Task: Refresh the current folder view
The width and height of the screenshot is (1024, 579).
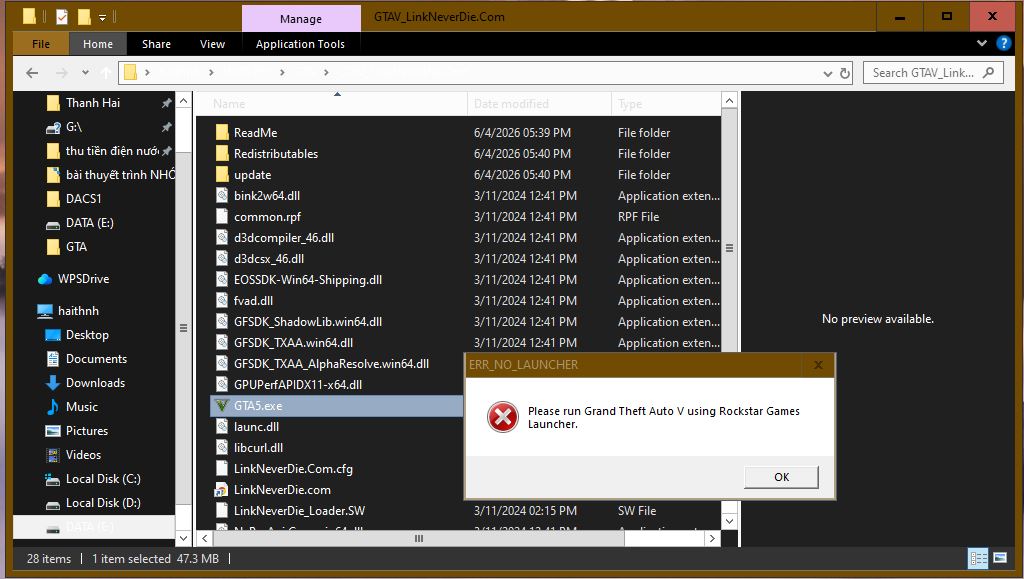Action: (x=845, y=73)
